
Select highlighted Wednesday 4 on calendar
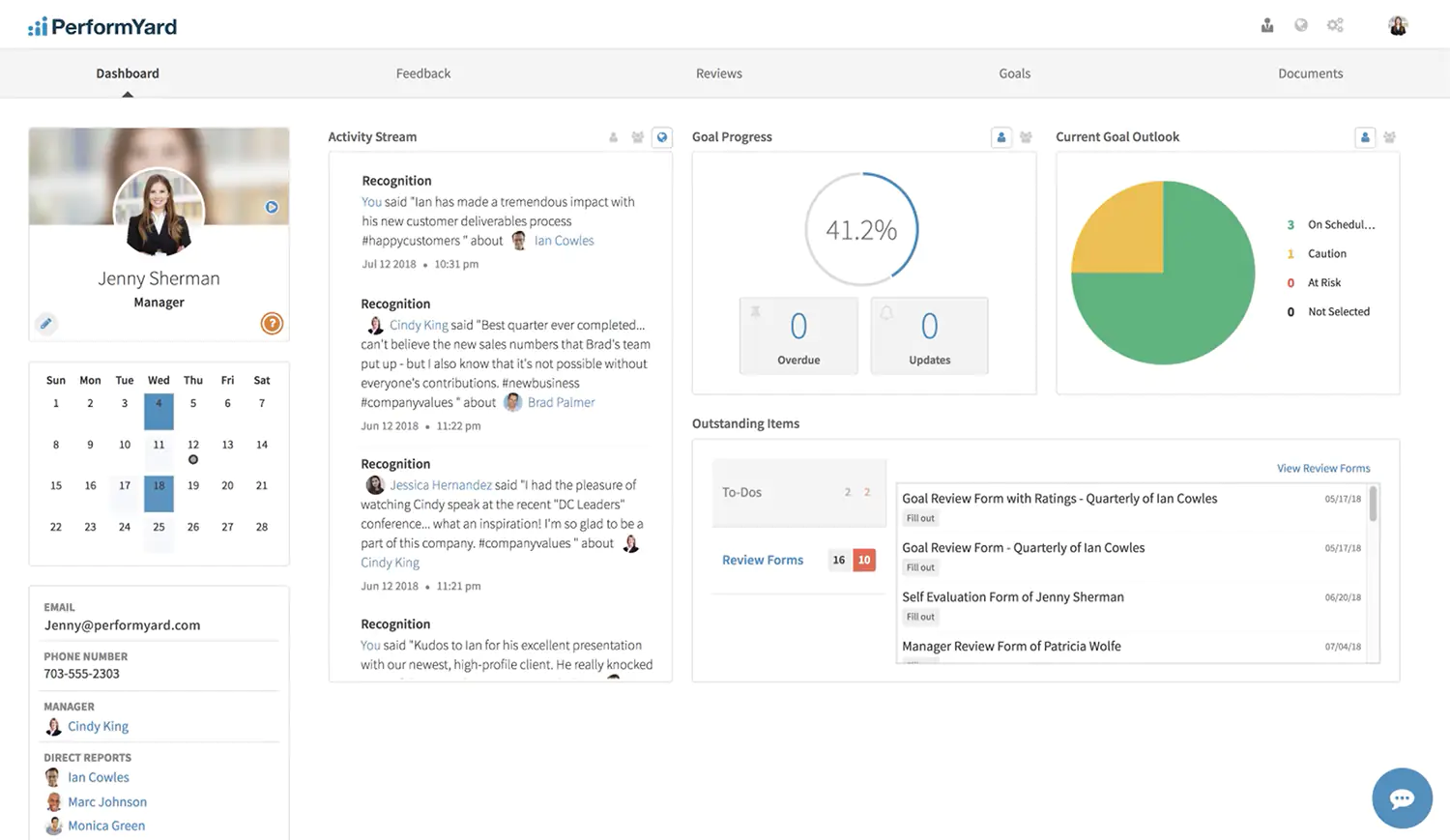pyautogui.click(x=159, y=411)
